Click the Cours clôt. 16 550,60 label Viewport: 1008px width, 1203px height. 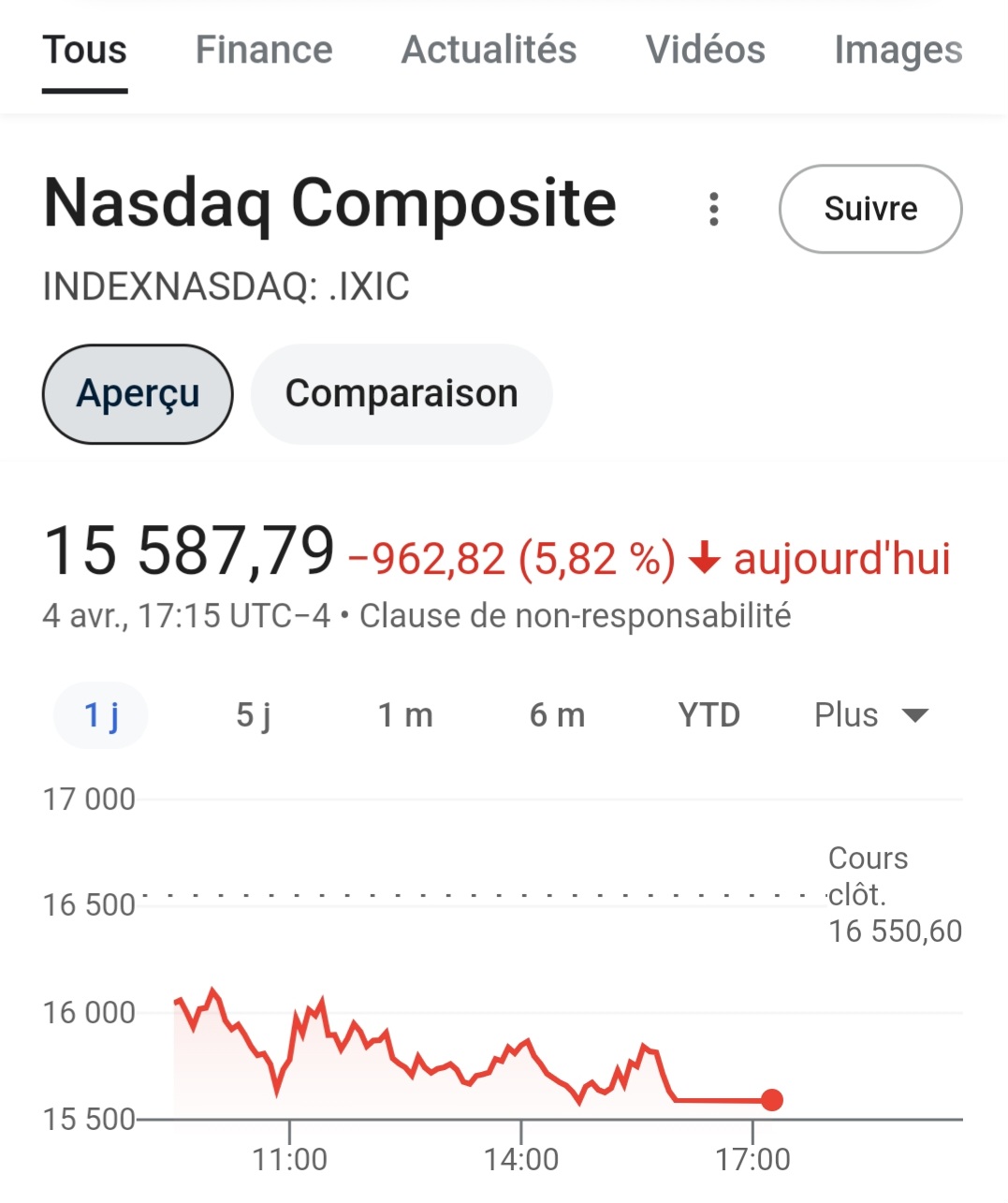pyautogui.click(x=894, y=895)
